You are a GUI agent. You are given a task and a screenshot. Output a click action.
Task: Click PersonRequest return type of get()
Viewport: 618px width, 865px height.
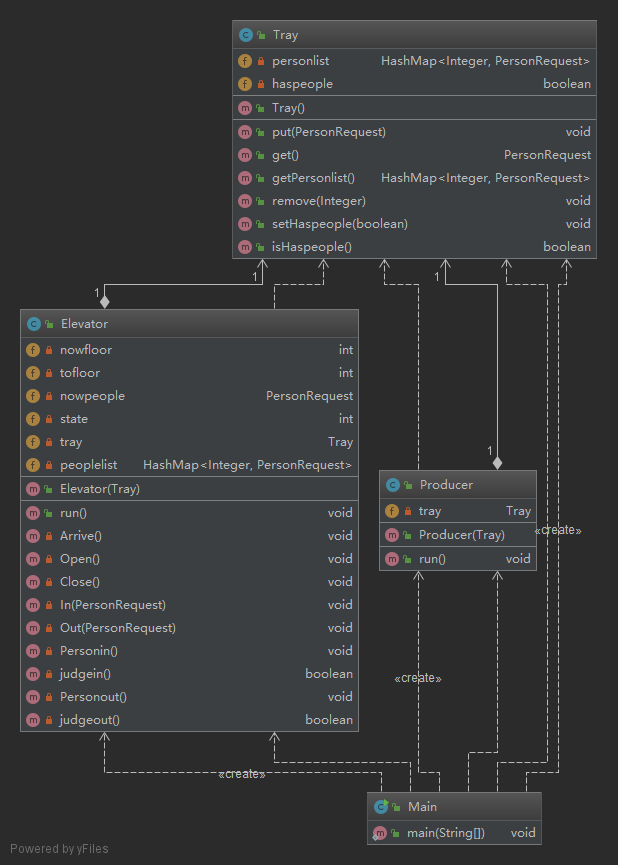[547, 155]
